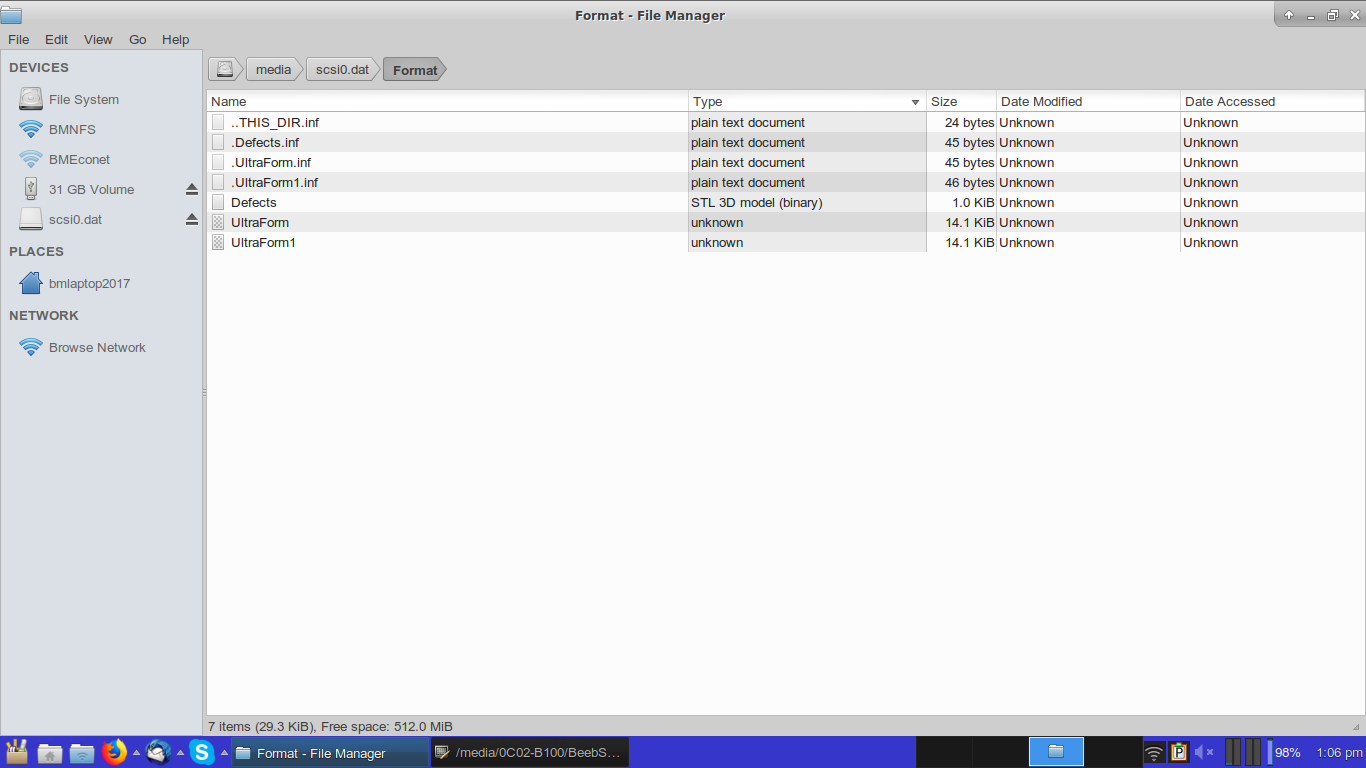Image resolution: width=1366 pixels, height=768 pixels.
Task: Expand the menu arrow next to Firefox
Action: pyautogui.click(x=137, y=753)
